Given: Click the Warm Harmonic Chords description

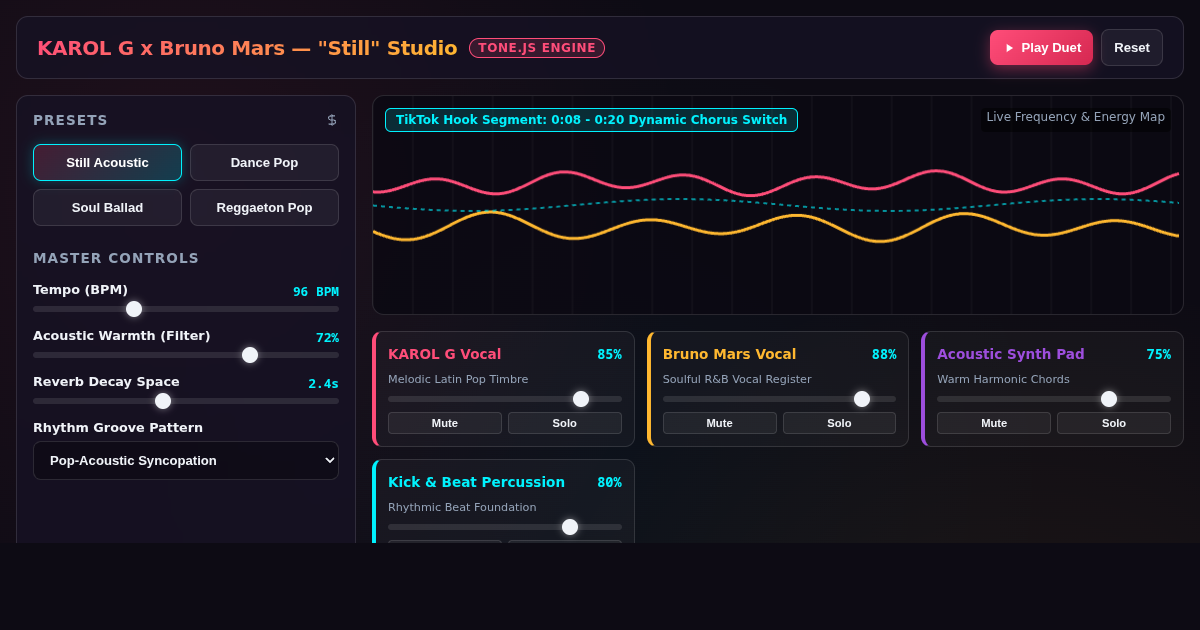Looking at the screenshot, I should click(1003, 379).
